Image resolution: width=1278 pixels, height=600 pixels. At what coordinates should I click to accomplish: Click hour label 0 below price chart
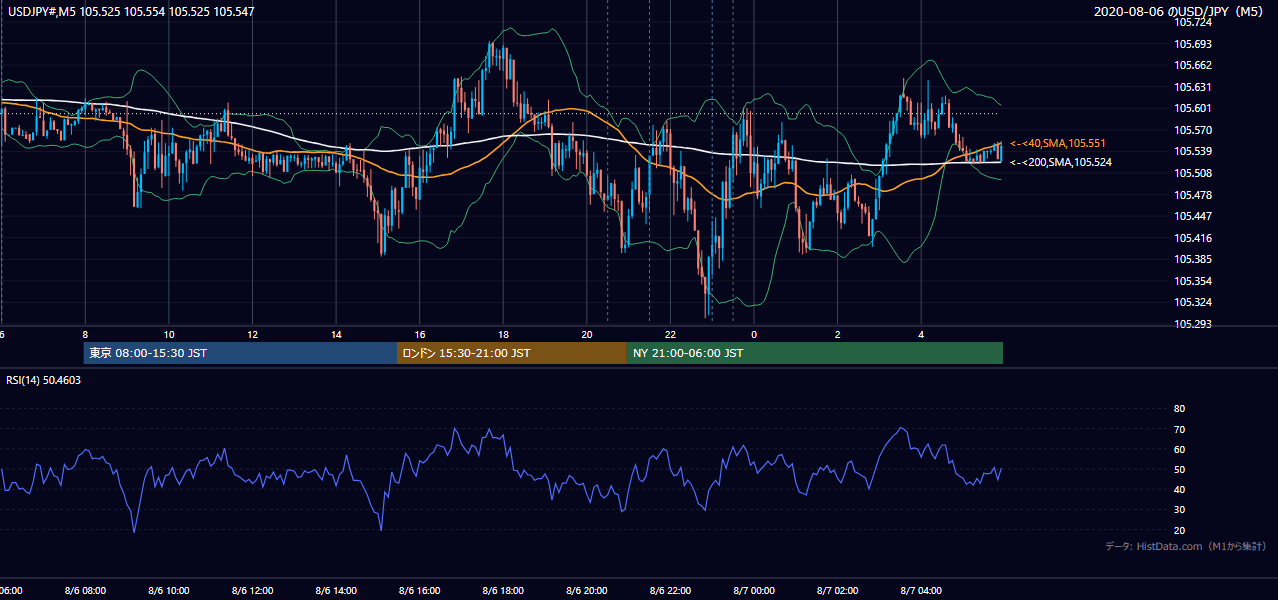coord(755,334)
